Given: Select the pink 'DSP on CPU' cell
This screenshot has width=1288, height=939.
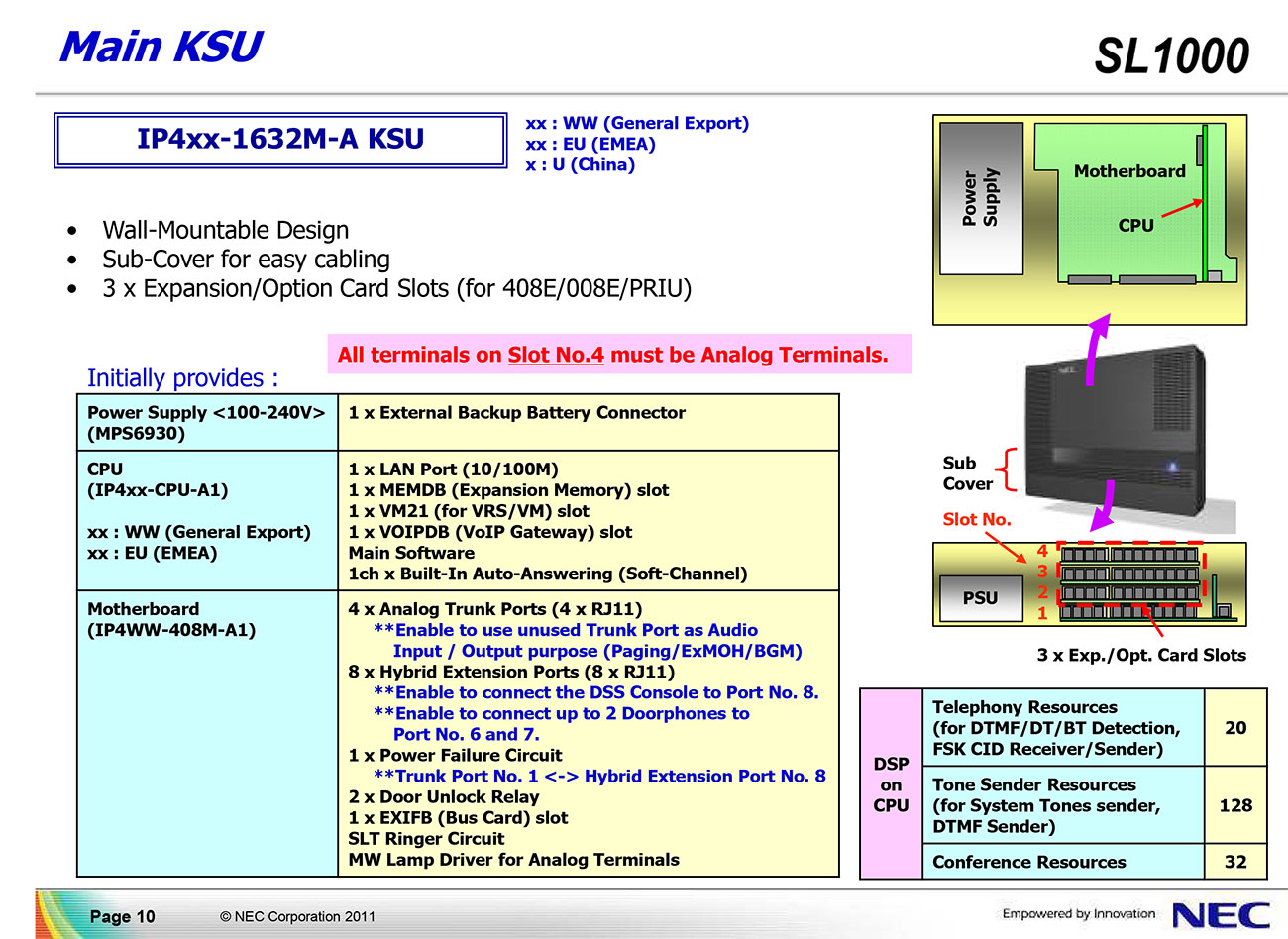Looking at the screenshot, I should [x=891, y=783].
